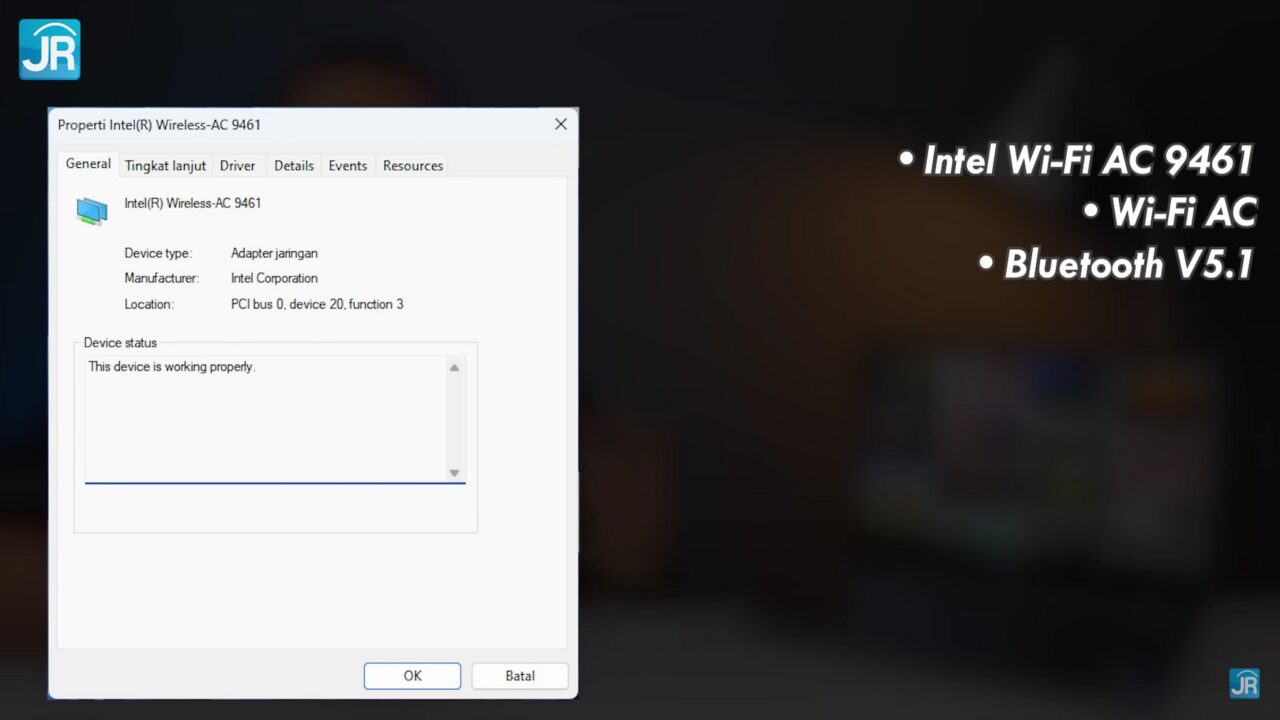Click the PCI bus location value

[x=317, y=304]
